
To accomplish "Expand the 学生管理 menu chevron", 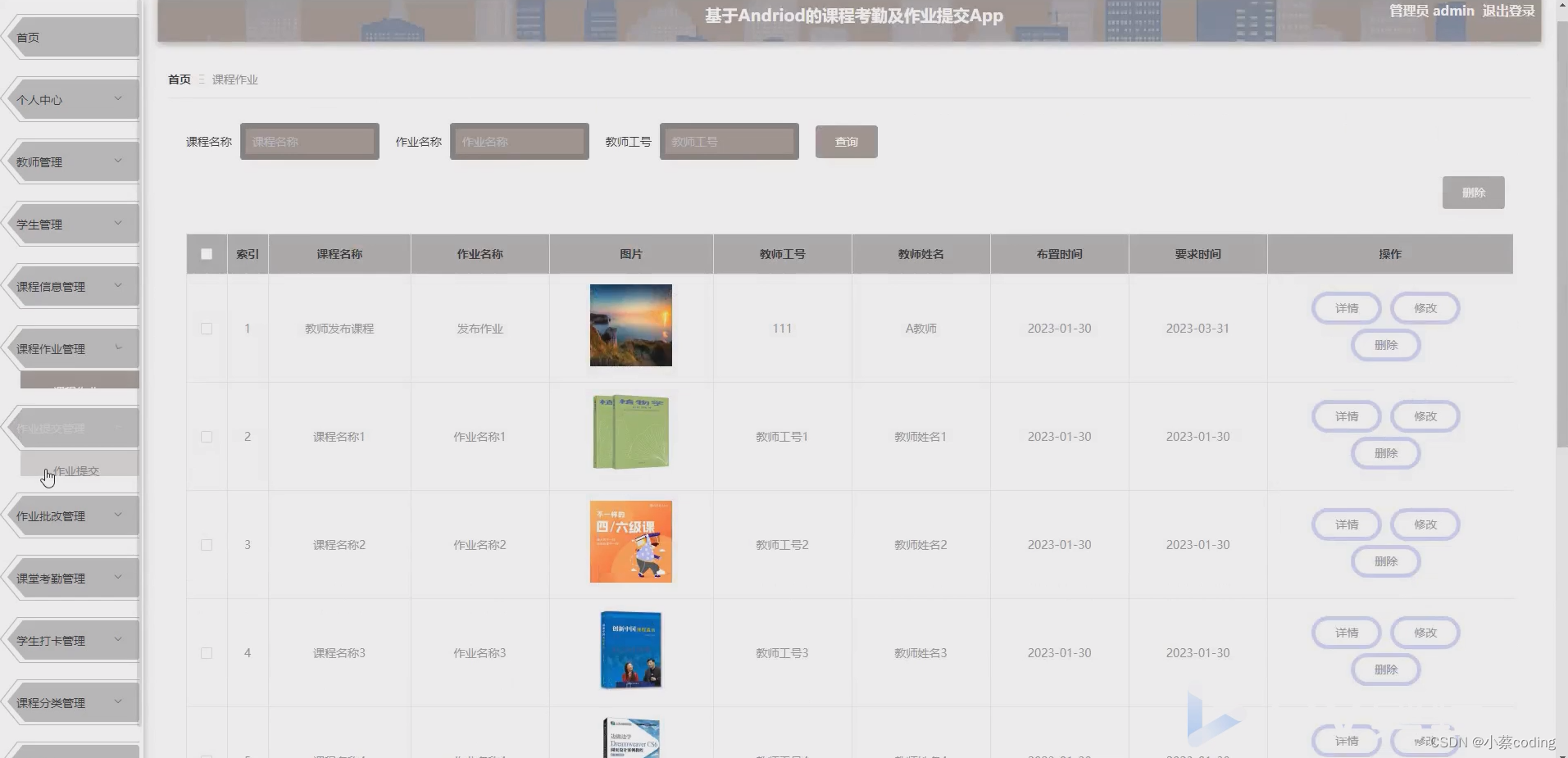I will click(118, 224).
